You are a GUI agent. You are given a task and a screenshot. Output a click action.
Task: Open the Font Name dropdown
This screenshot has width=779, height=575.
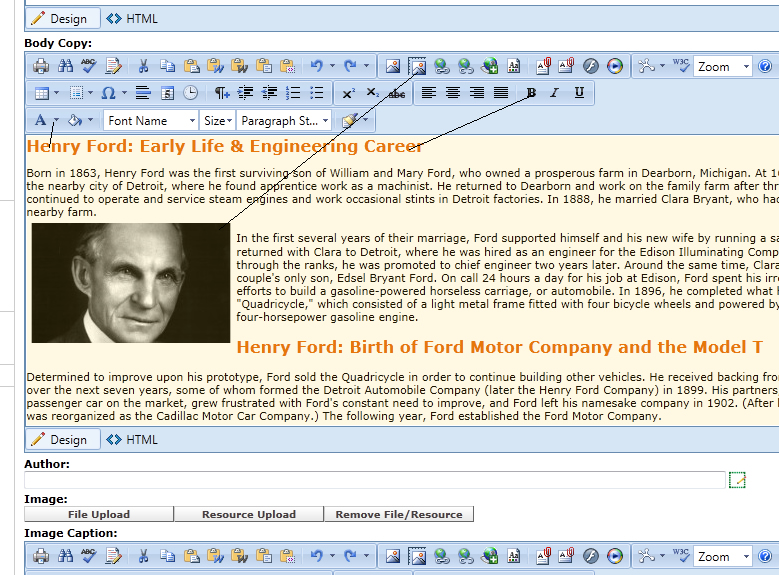click(150, 121)
